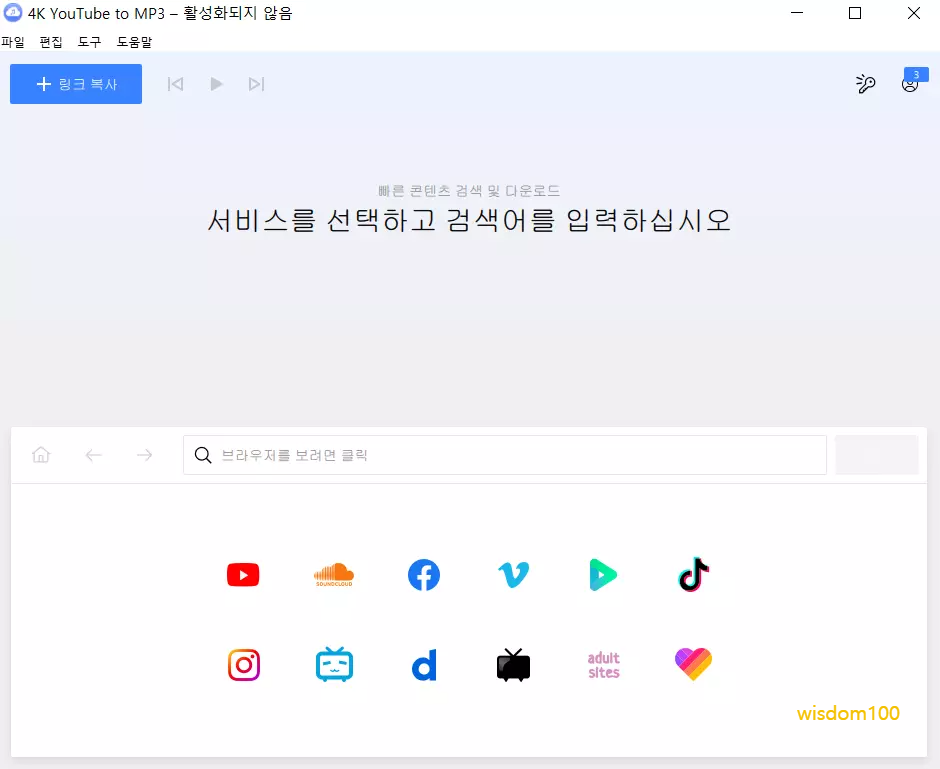Click the magnifier icon in the search bar
The height and width of the screenshot is (769, 940).
[x=203, y=455]
